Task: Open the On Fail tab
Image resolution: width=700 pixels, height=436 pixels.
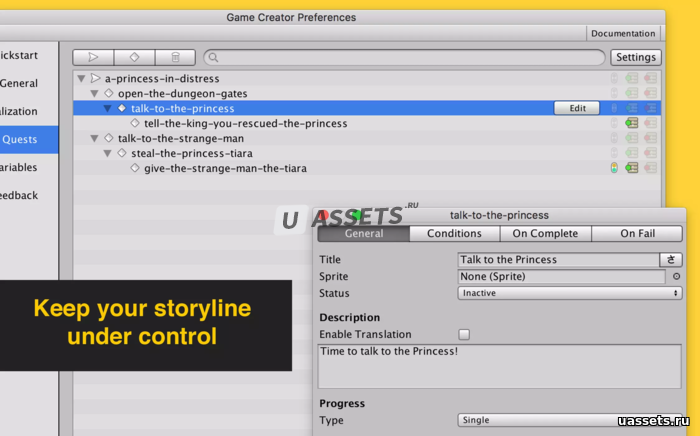Action: (637, 233)
